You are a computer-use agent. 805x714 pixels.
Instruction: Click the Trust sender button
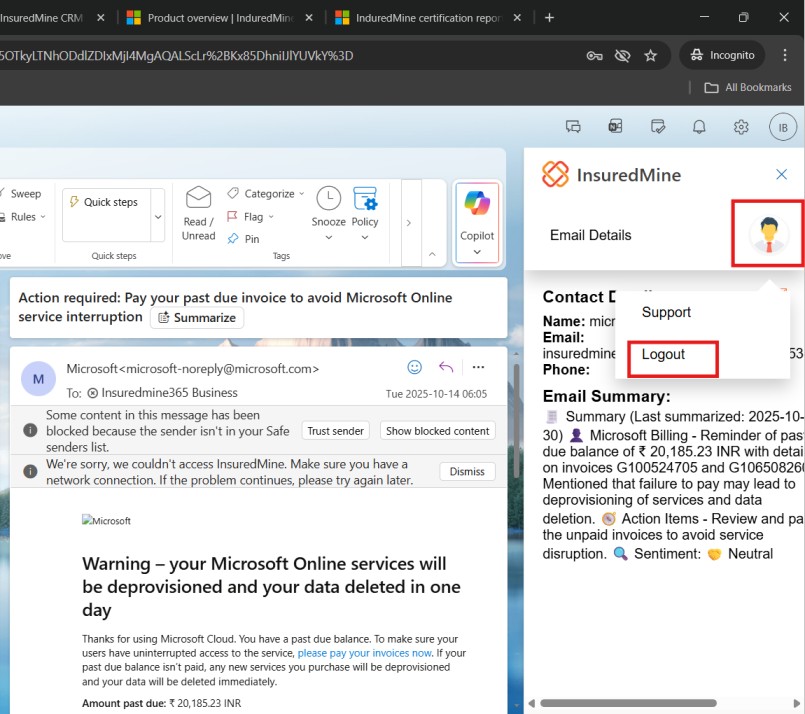(x=335, y=431)
